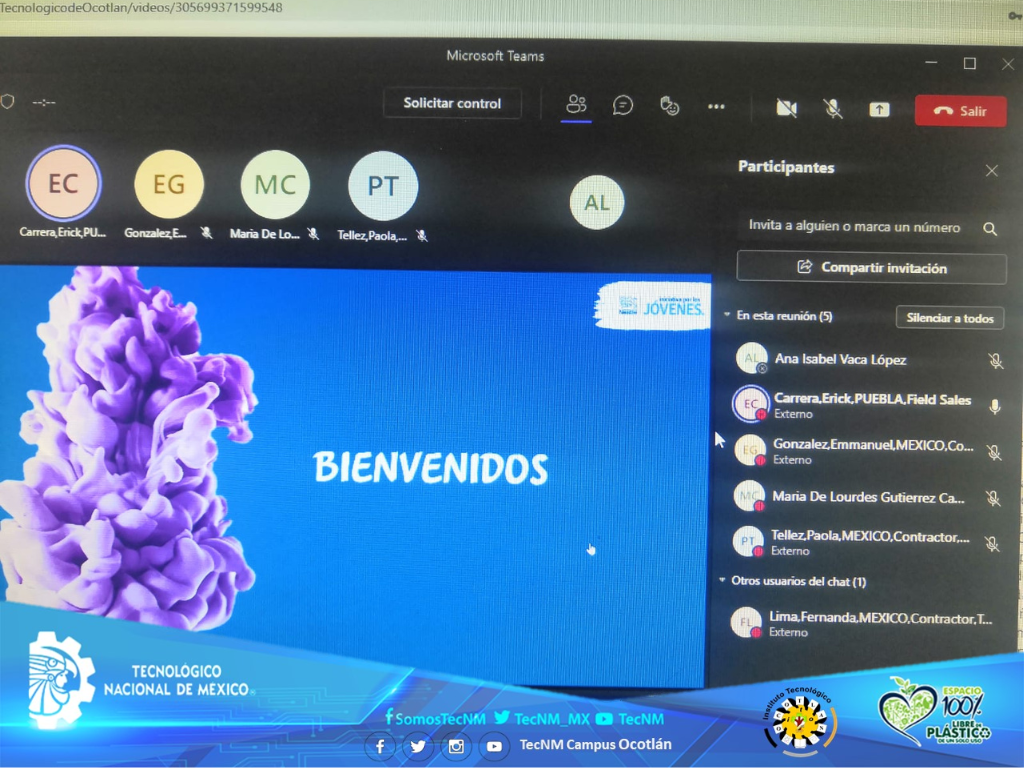Click FL avatar of Lima, Fernanda

click(x=746, y=622)
